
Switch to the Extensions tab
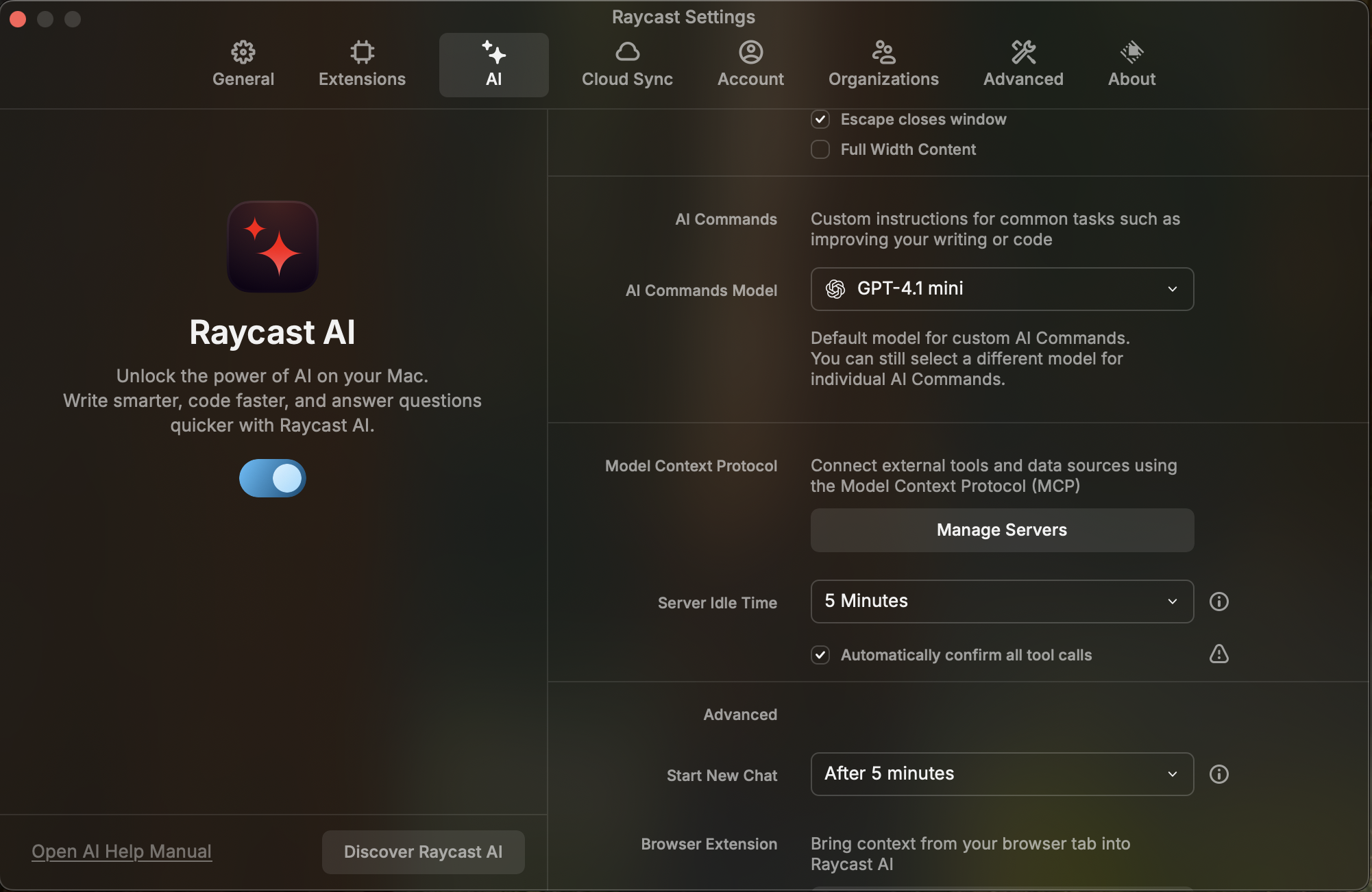click(362, 65)
